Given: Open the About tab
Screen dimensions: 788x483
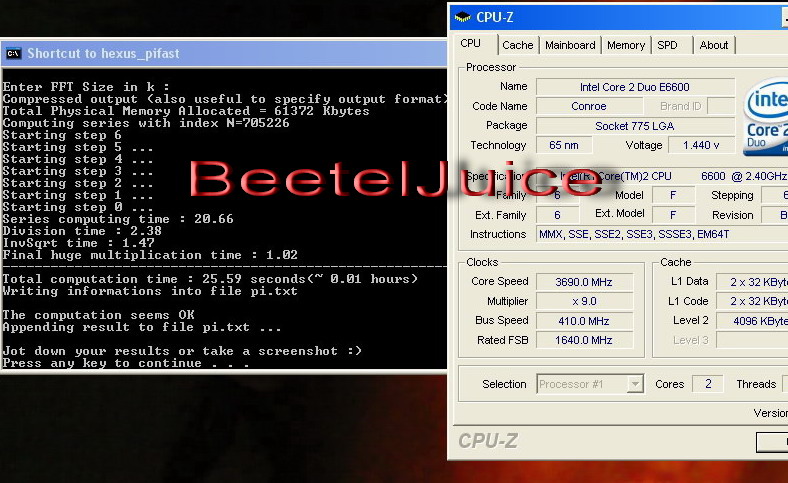Looking at the screenshot, I should [x=714, y=45].
